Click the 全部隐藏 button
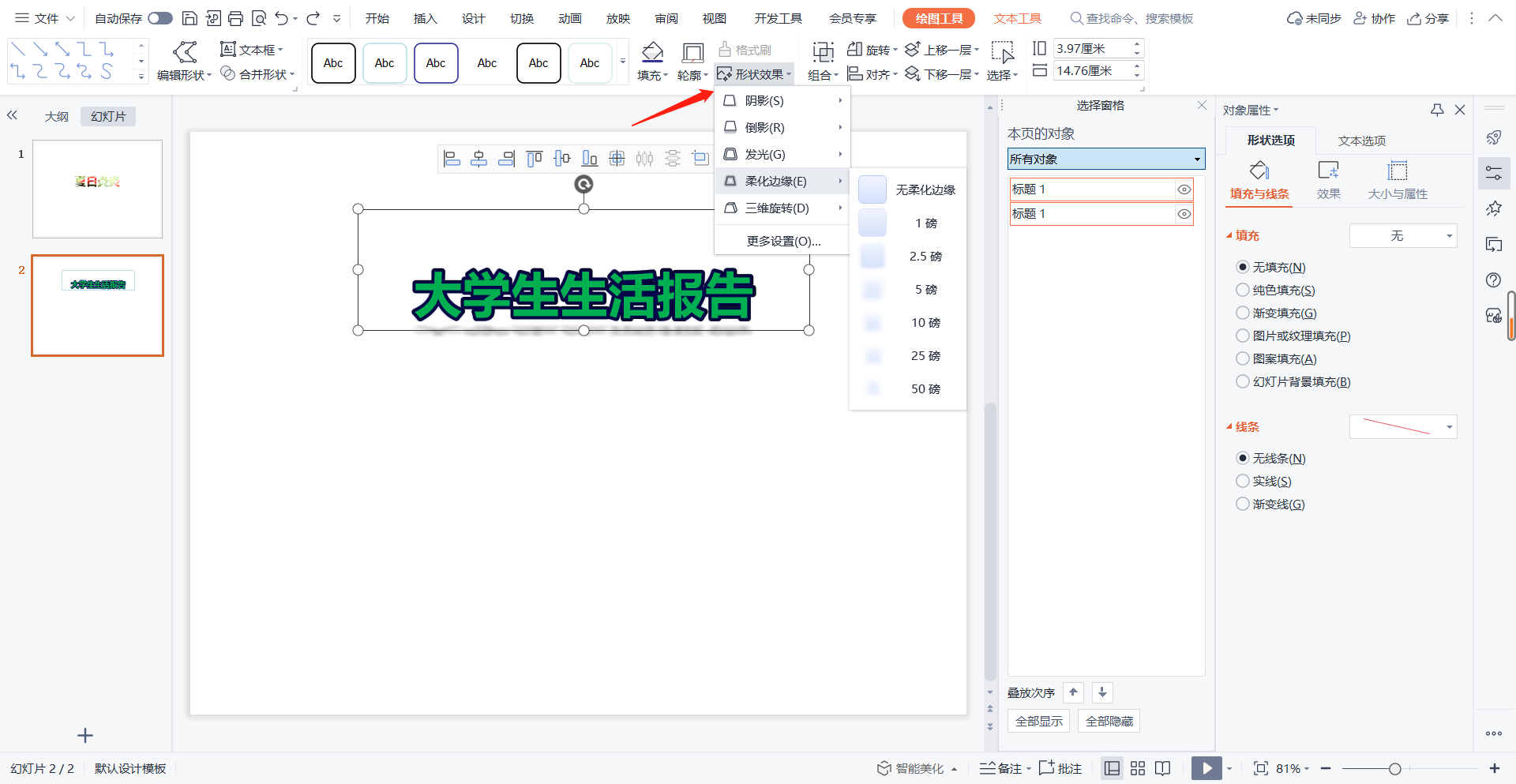Viewport: 1516px width, 784px height. point(1109,721)
